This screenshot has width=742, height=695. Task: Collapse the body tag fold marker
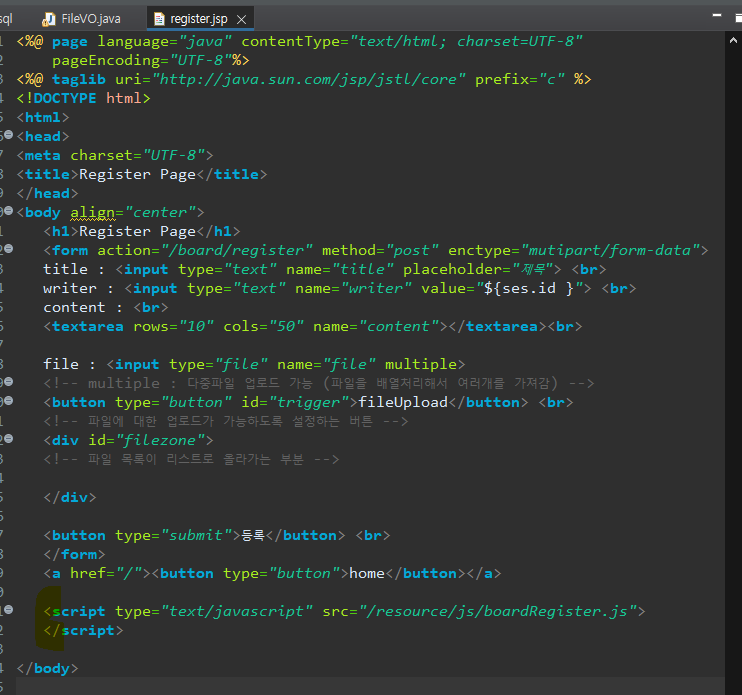click(9, 211)
